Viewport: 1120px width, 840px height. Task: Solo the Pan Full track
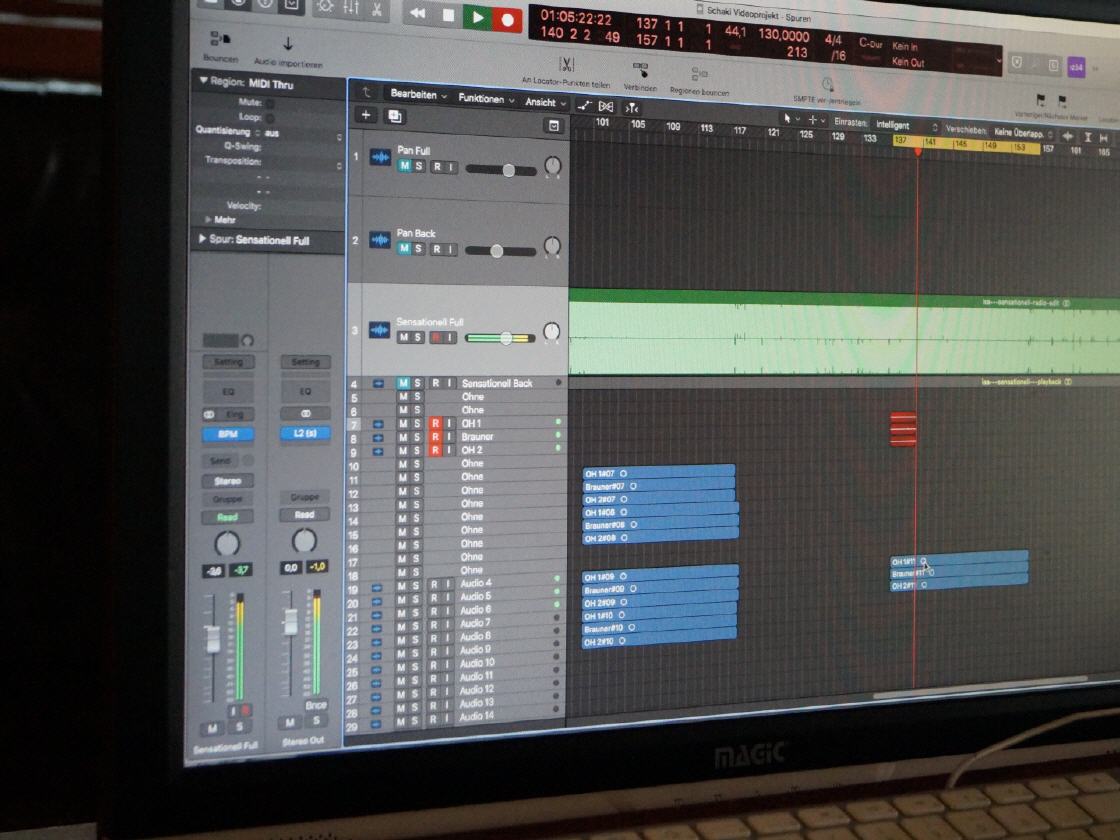(419, 166)
